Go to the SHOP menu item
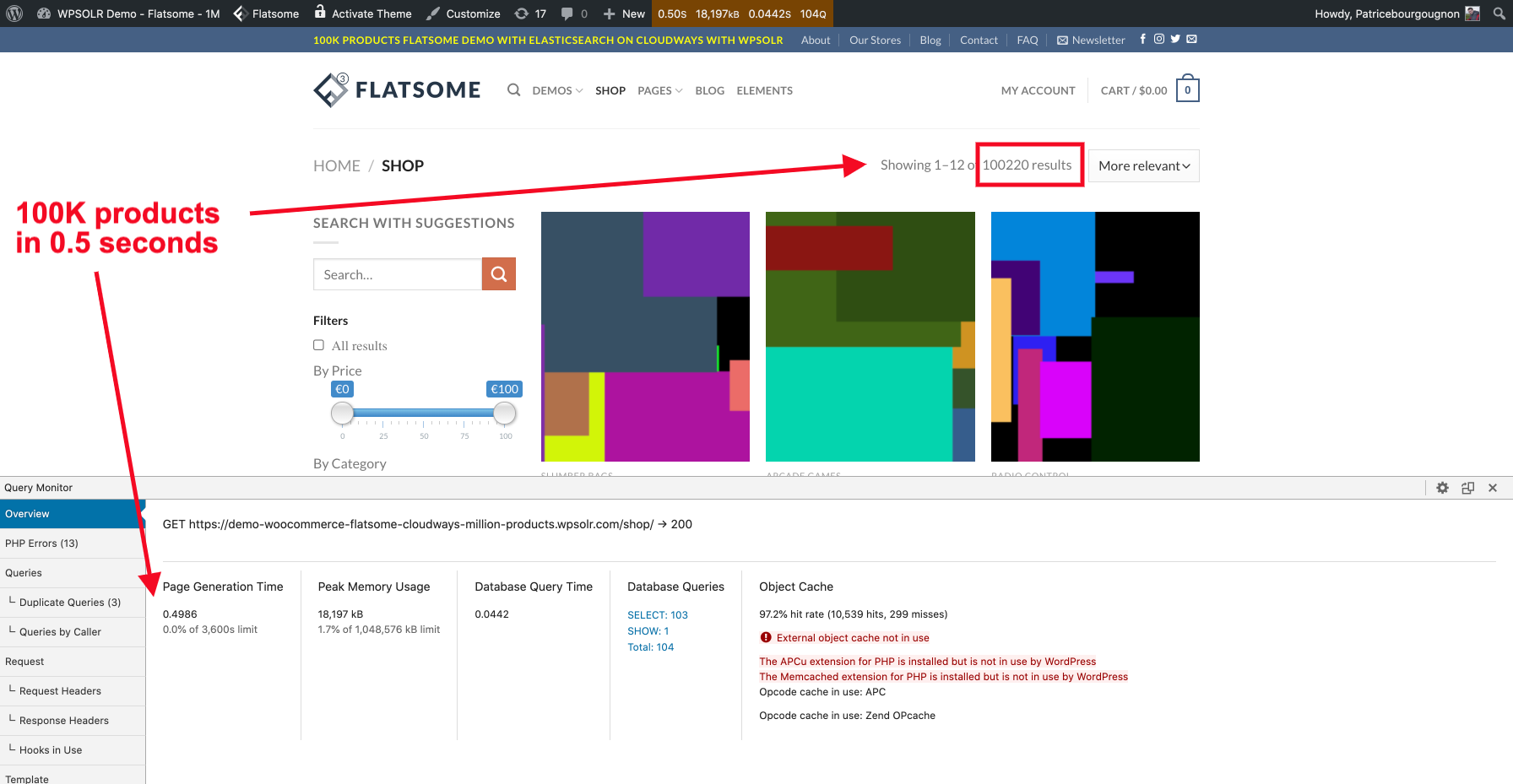1513x784 pixels. point(610,90)
